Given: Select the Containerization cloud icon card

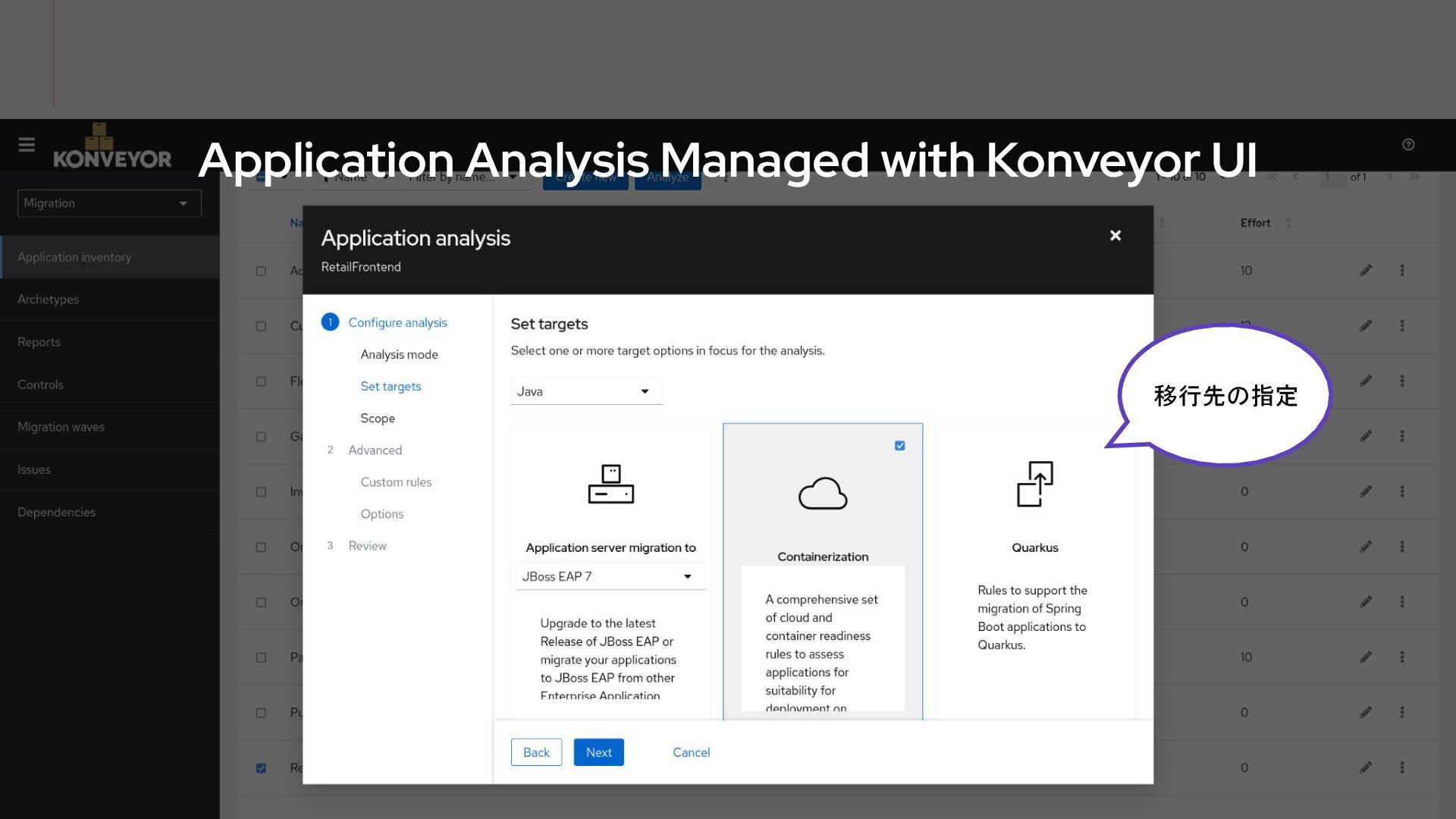Looking at the screenshot, I should pos(822,494).
